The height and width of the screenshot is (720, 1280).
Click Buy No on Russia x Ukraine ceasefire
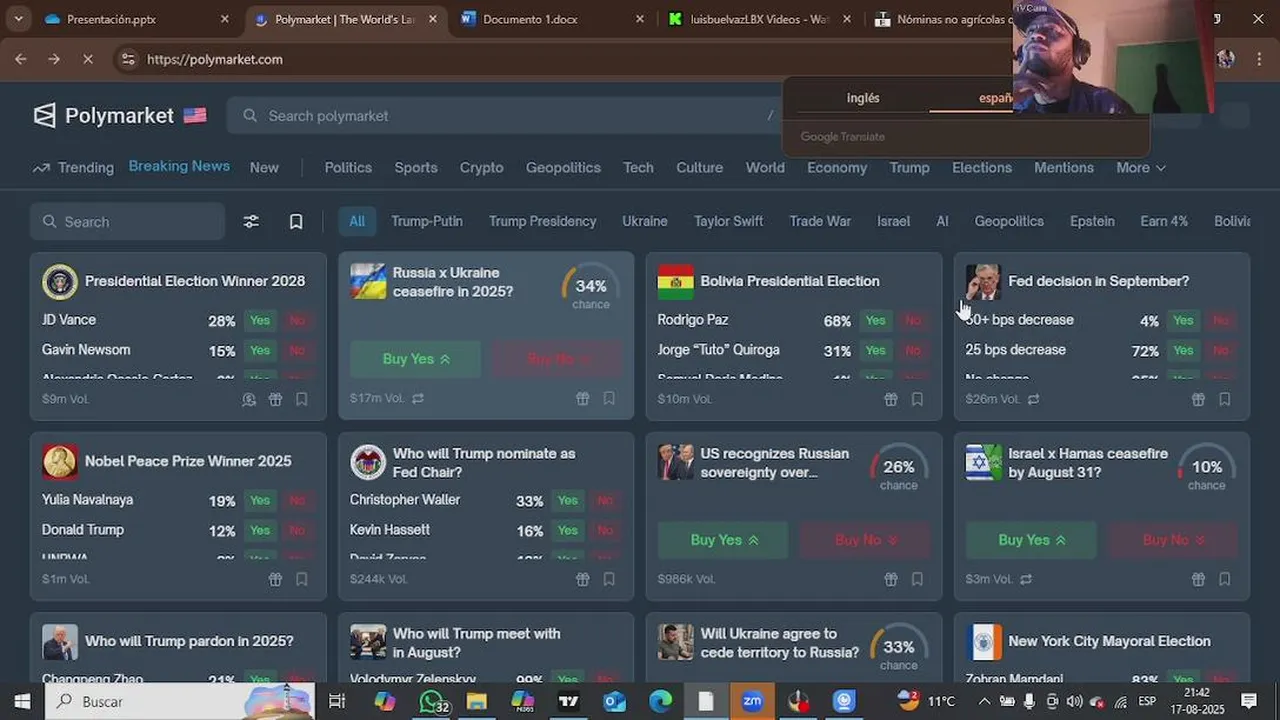click(x=558, y=359)
